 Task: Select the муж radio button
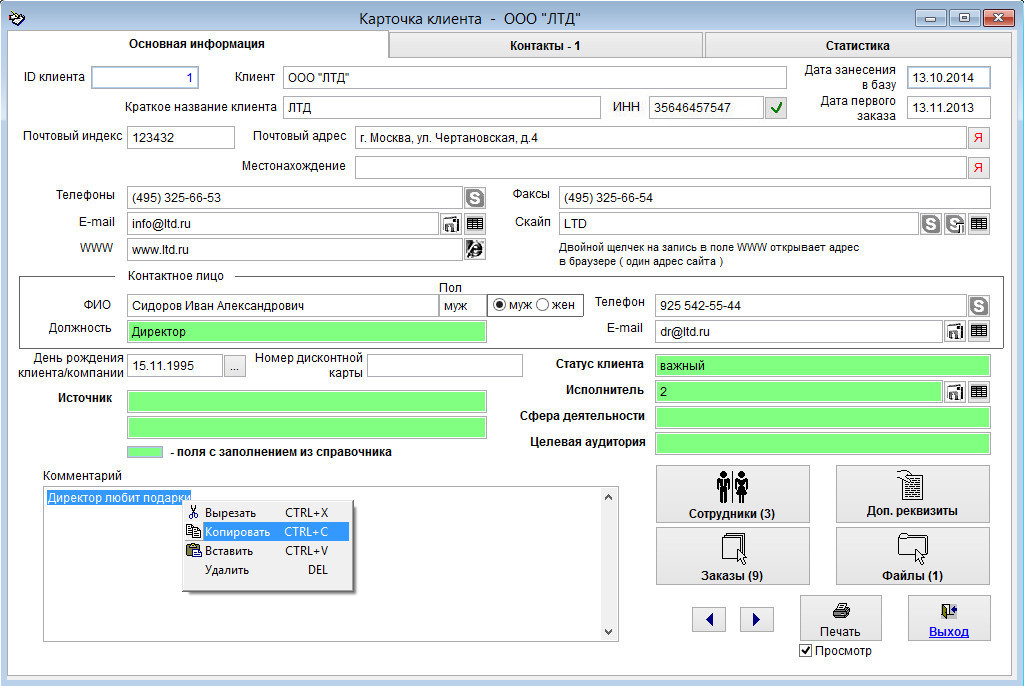(x=500, y=305)
